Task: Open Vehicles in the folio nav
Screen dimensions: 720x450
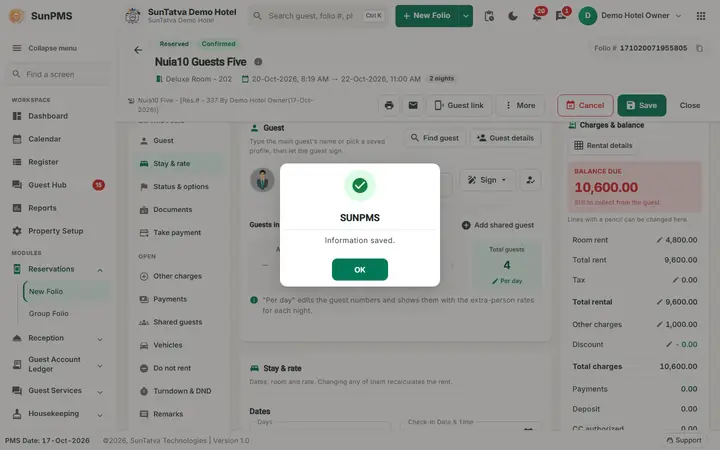Action: tap(168, 345)
